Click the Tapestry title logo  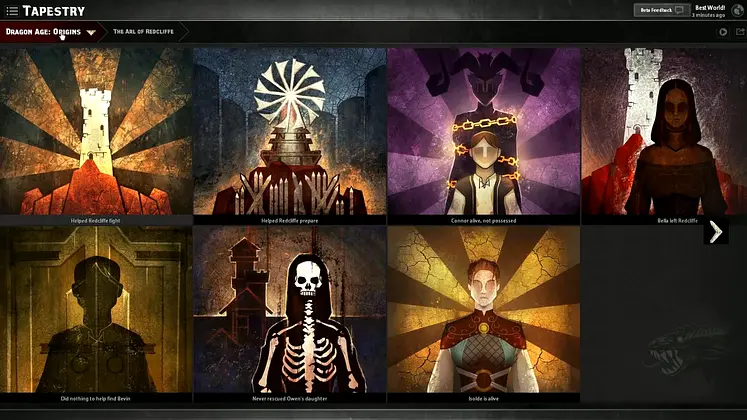point(54,11)
